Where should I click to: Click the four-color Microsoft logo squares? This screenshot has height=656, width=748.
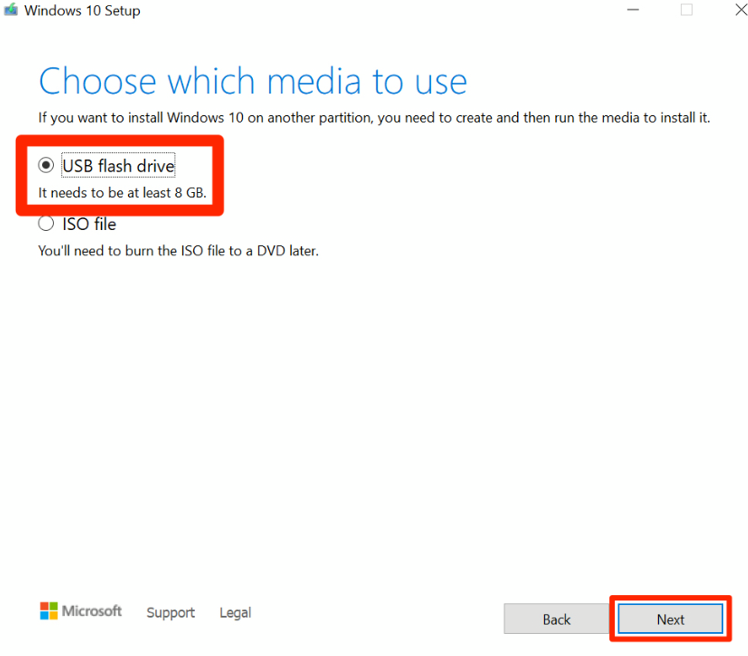(49, 611)
